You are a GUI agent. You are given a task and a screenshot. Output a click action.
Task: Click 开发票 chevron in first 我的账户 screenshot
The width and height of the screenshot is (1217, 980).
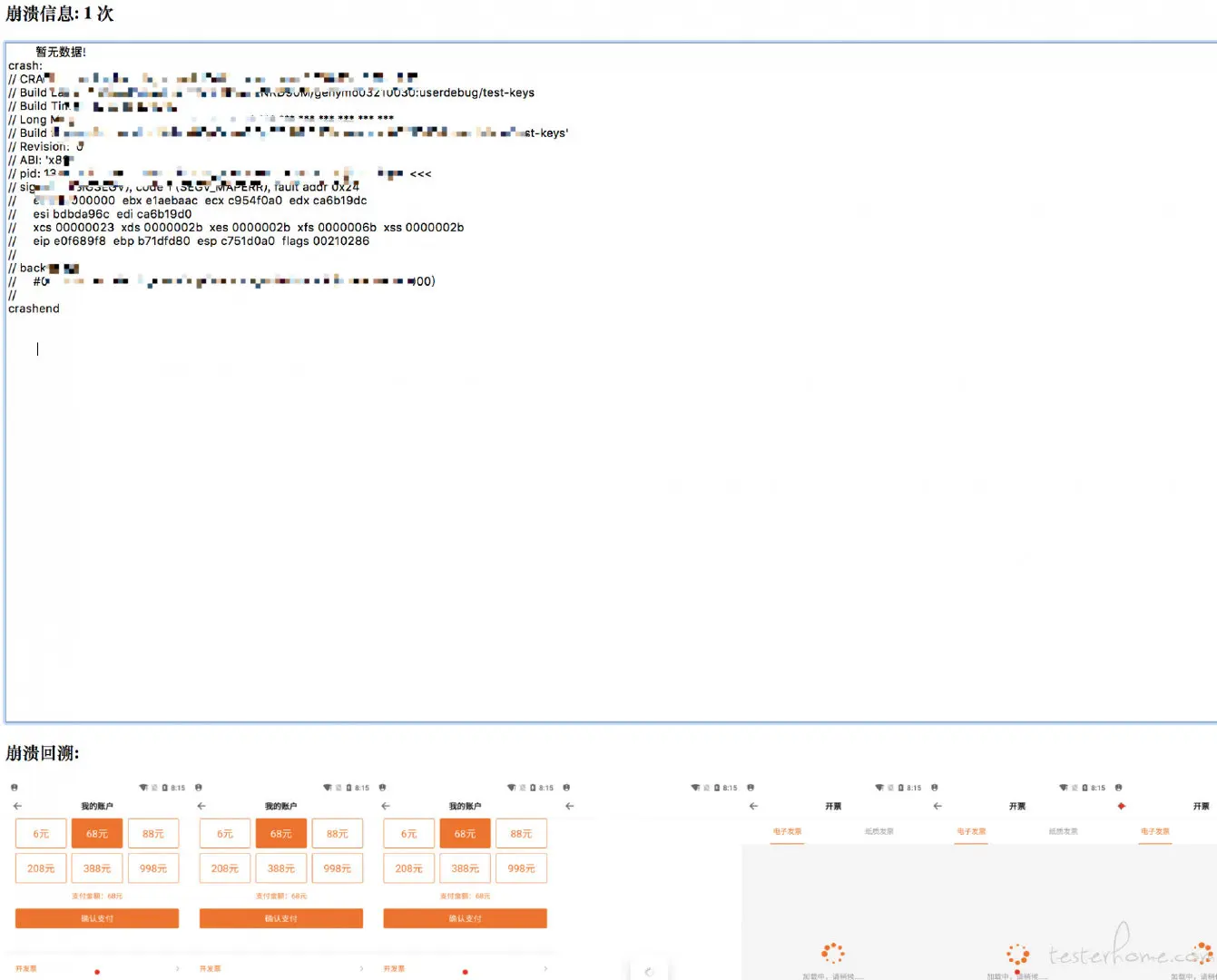[x=177, y=969]
